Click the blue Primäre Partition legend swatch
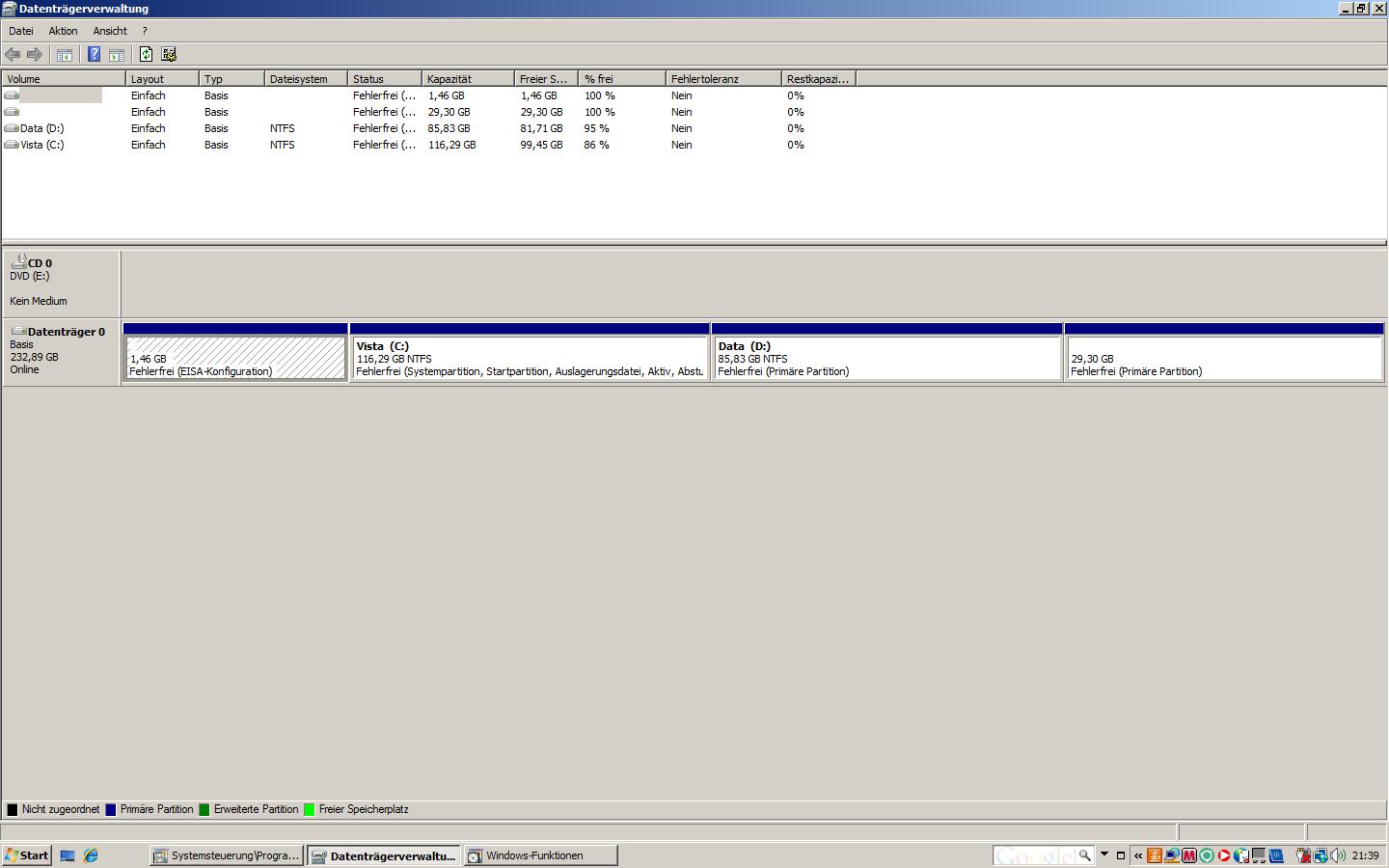1389x868 pixels. coord(111,810)
